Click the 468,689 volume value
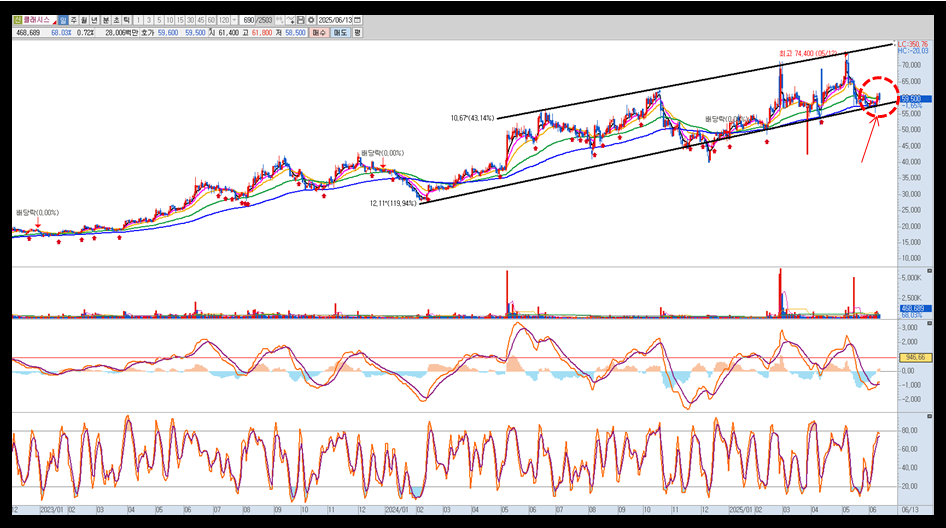The height and width of the screenshot is (528, 946). click(x=28, y=33)
